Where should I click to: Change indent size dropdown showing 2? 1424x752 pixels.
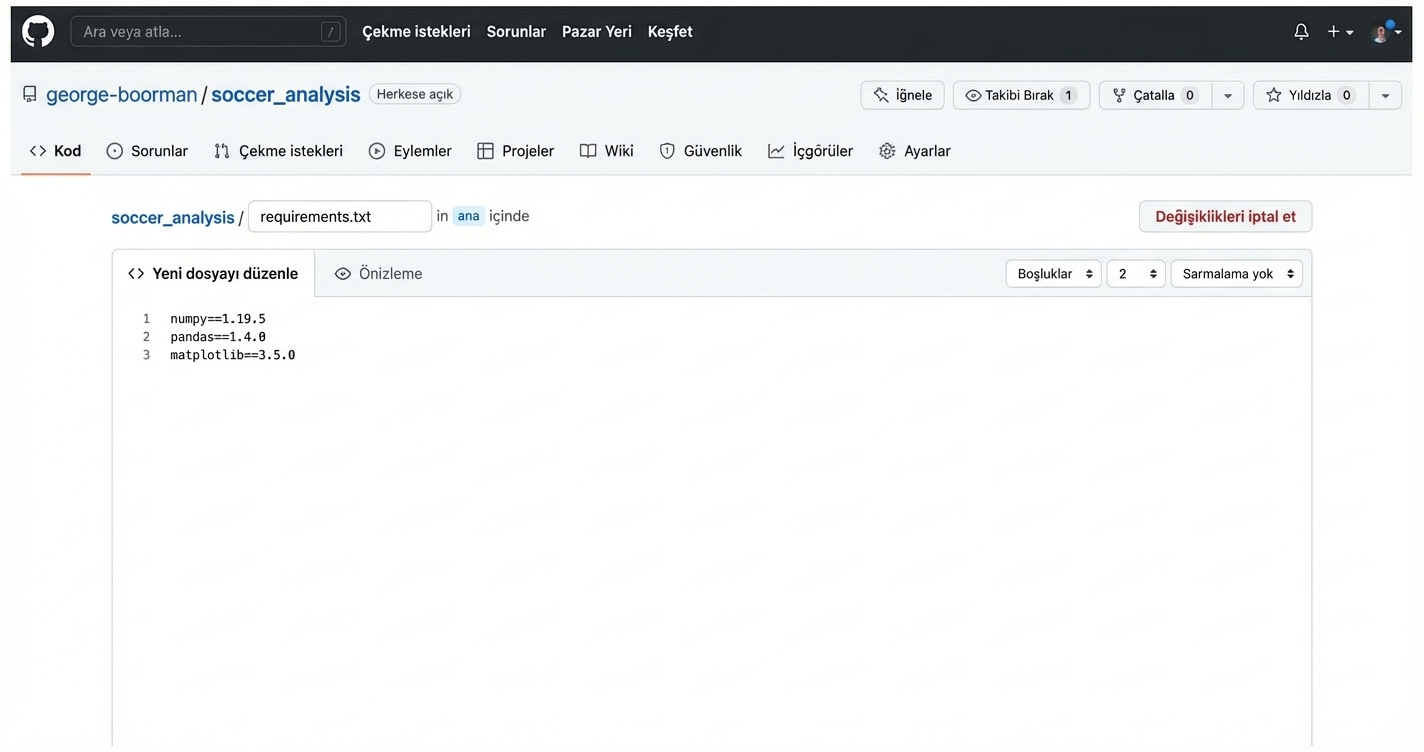1135,274
